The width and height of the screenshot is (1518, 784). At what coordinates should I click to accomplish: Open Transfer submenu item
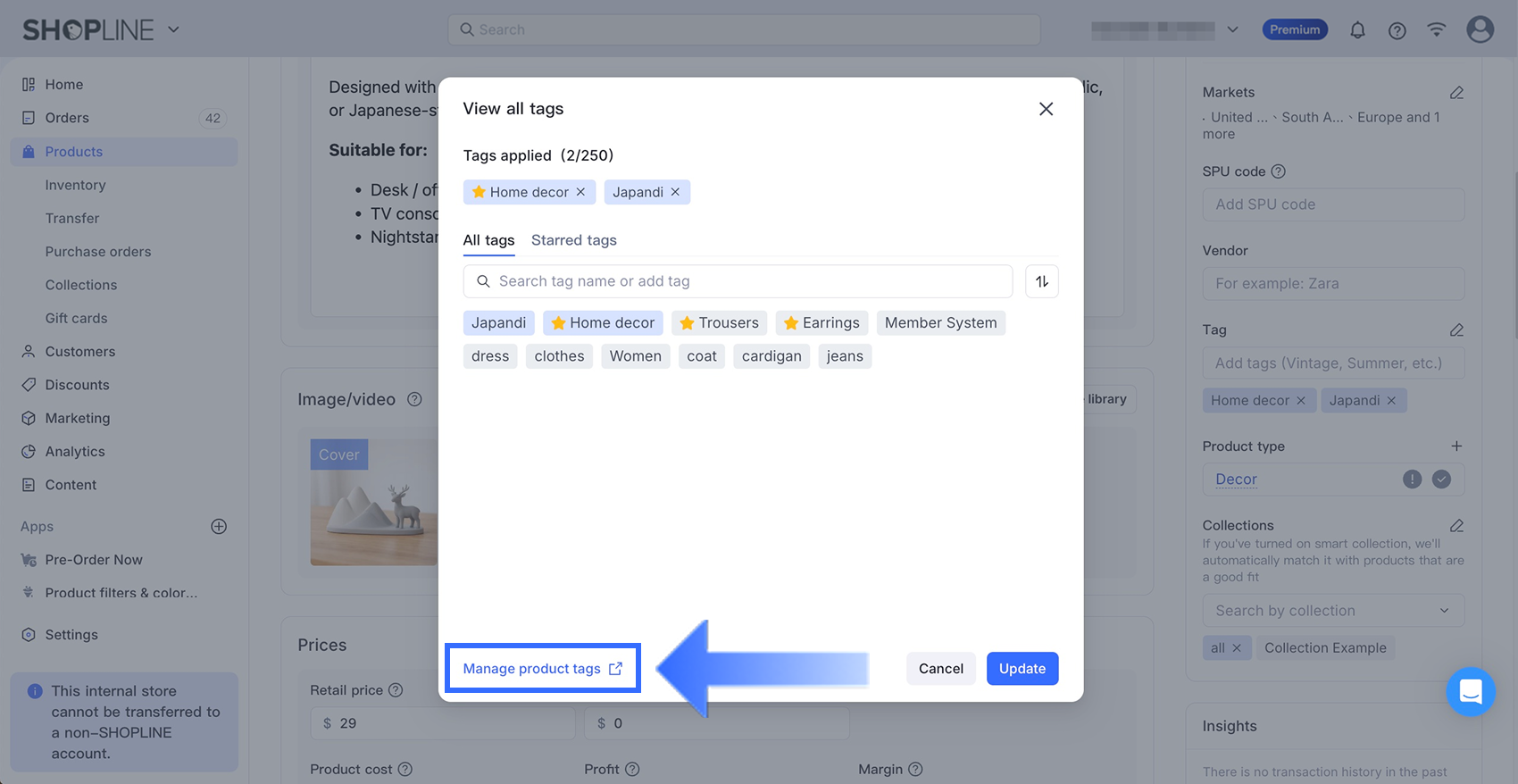pyautogui.click(x=72, y=218)
